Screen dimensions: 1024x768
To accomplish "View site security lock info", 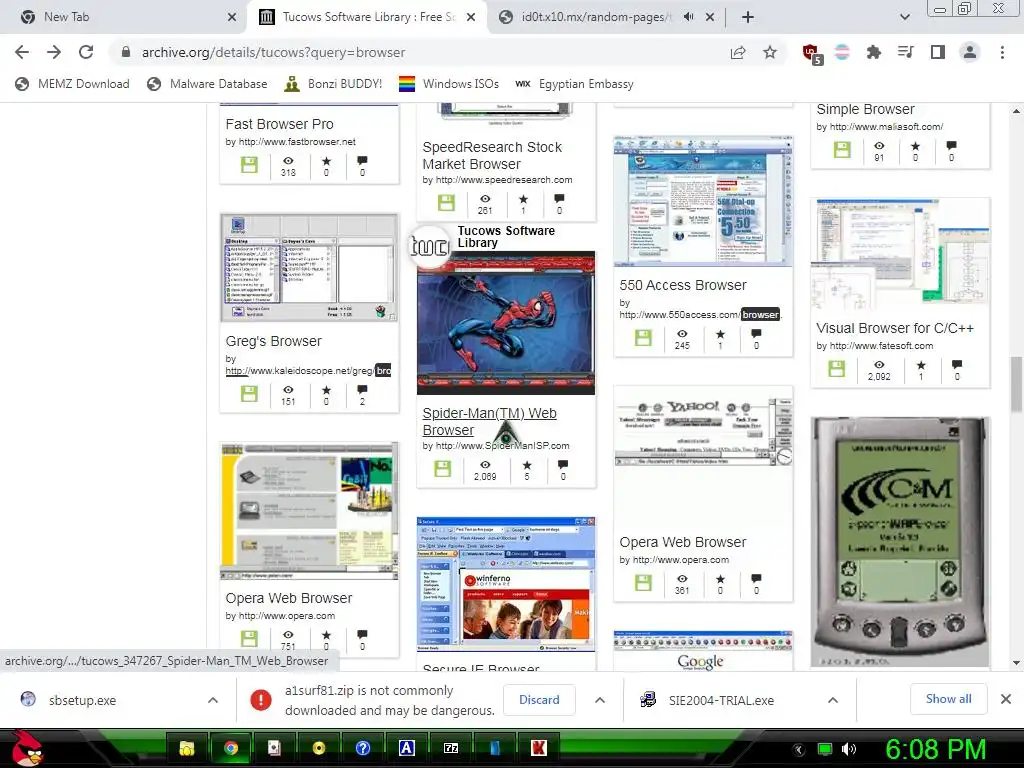I will click(126, 52).
